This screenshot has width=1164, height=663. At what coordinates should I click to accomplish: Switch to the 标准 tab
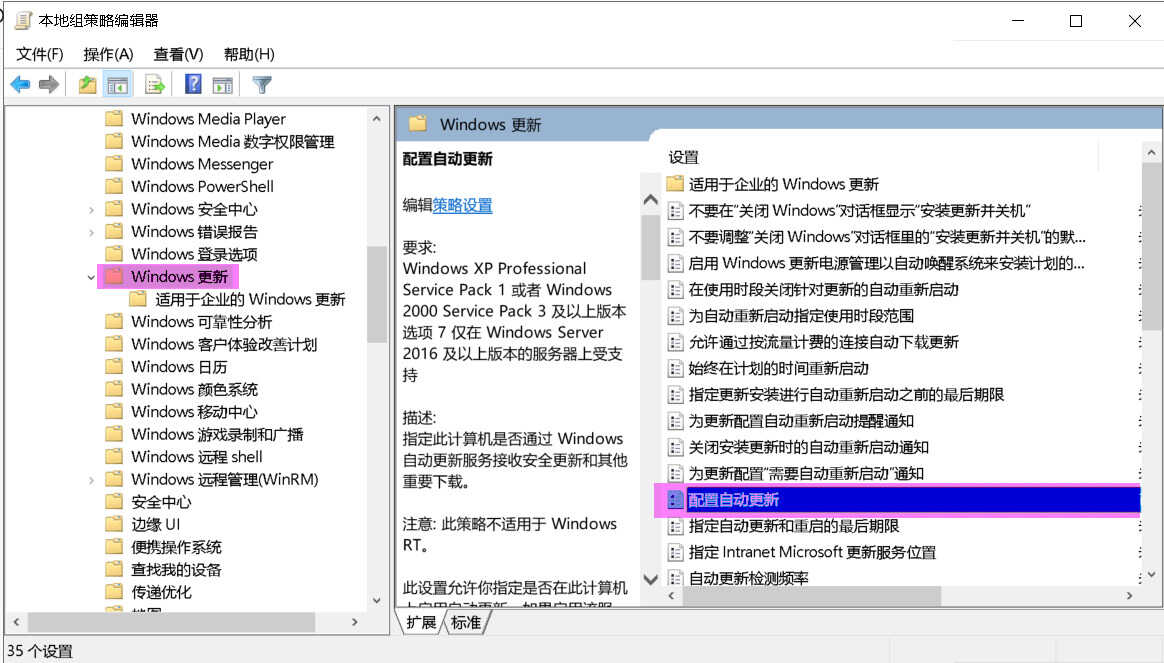pyautogui.click(x=466, y=622)
